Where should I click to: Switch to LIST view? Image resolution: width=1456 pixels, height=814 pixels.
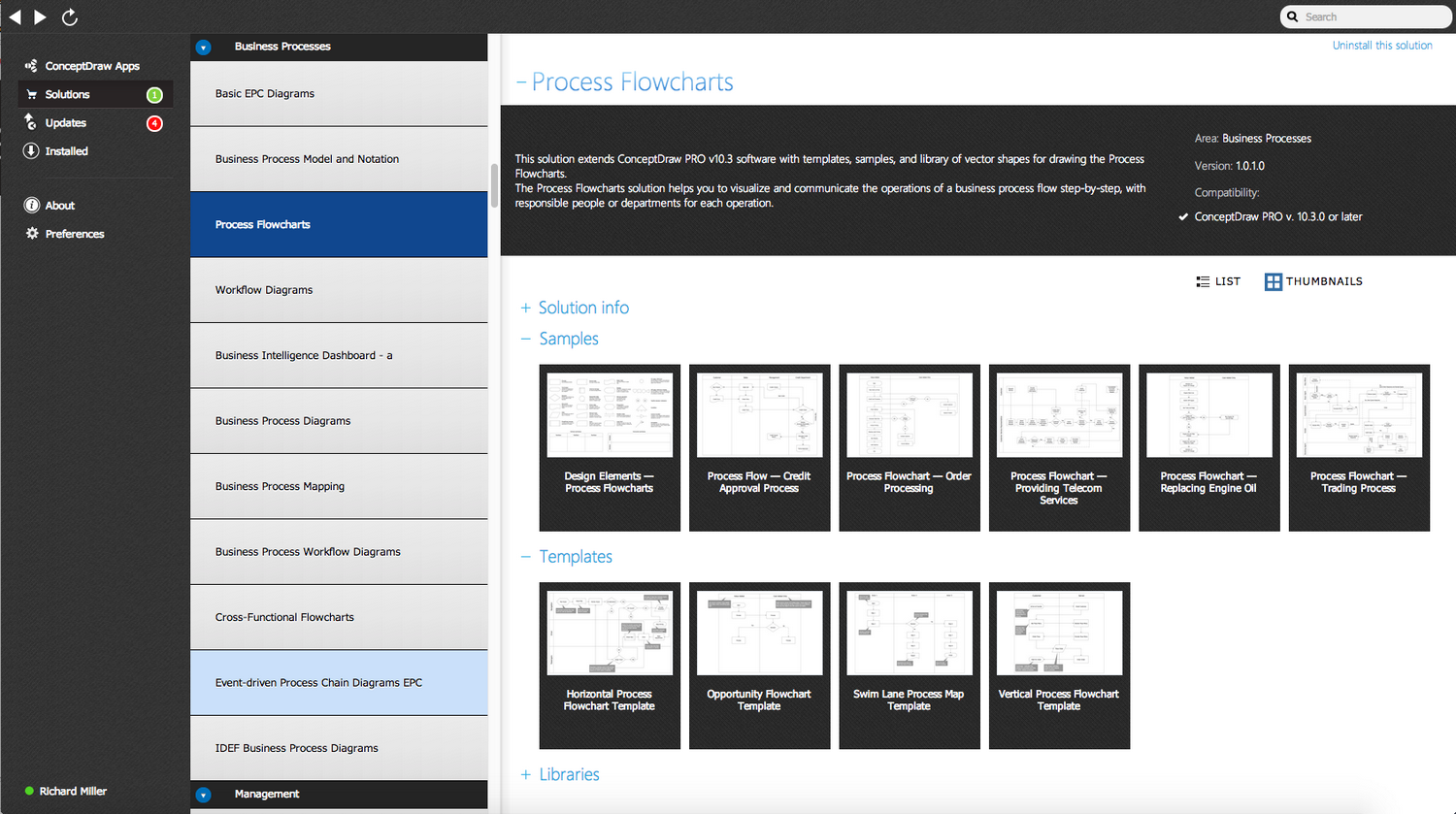click(x=1218, y=281)
